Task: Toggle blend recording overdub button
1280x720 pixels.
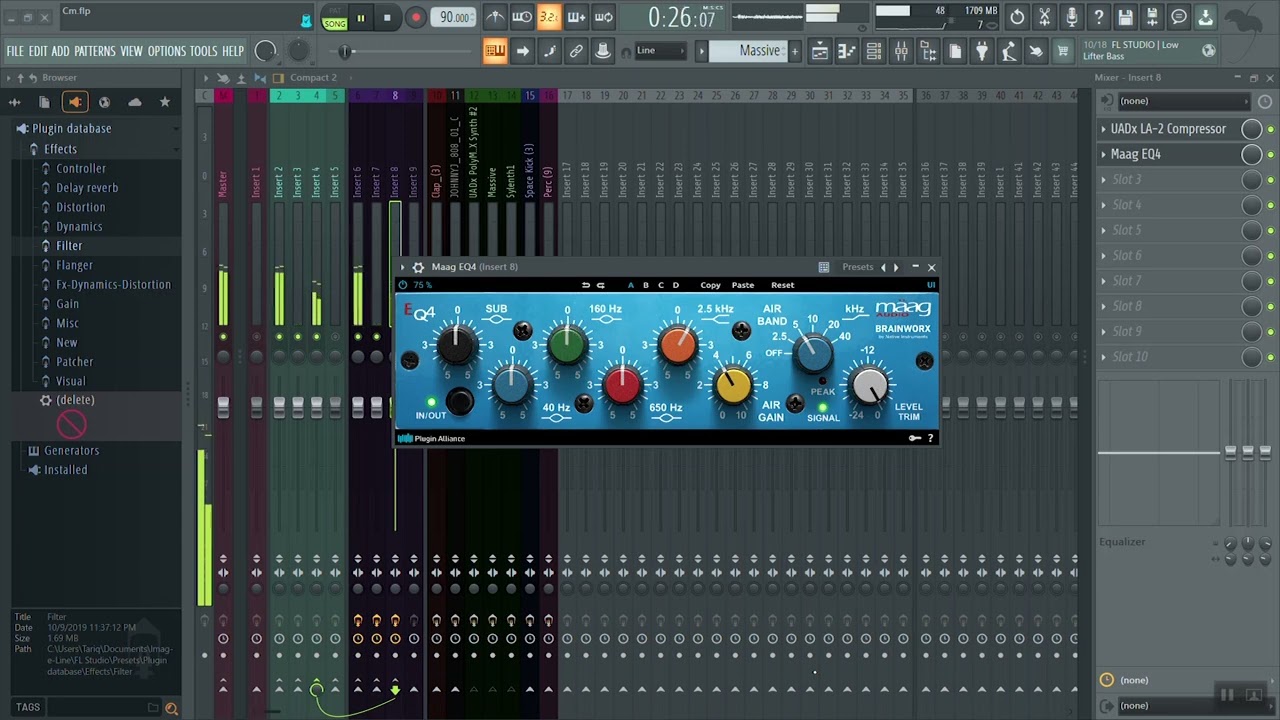Action: (576, 17)
